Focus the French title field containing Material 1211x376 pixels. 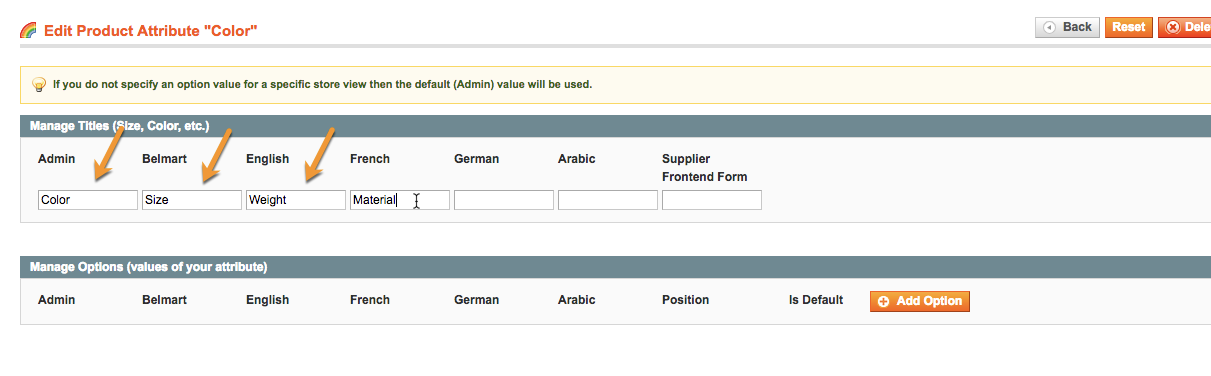(x=400, y=200)
